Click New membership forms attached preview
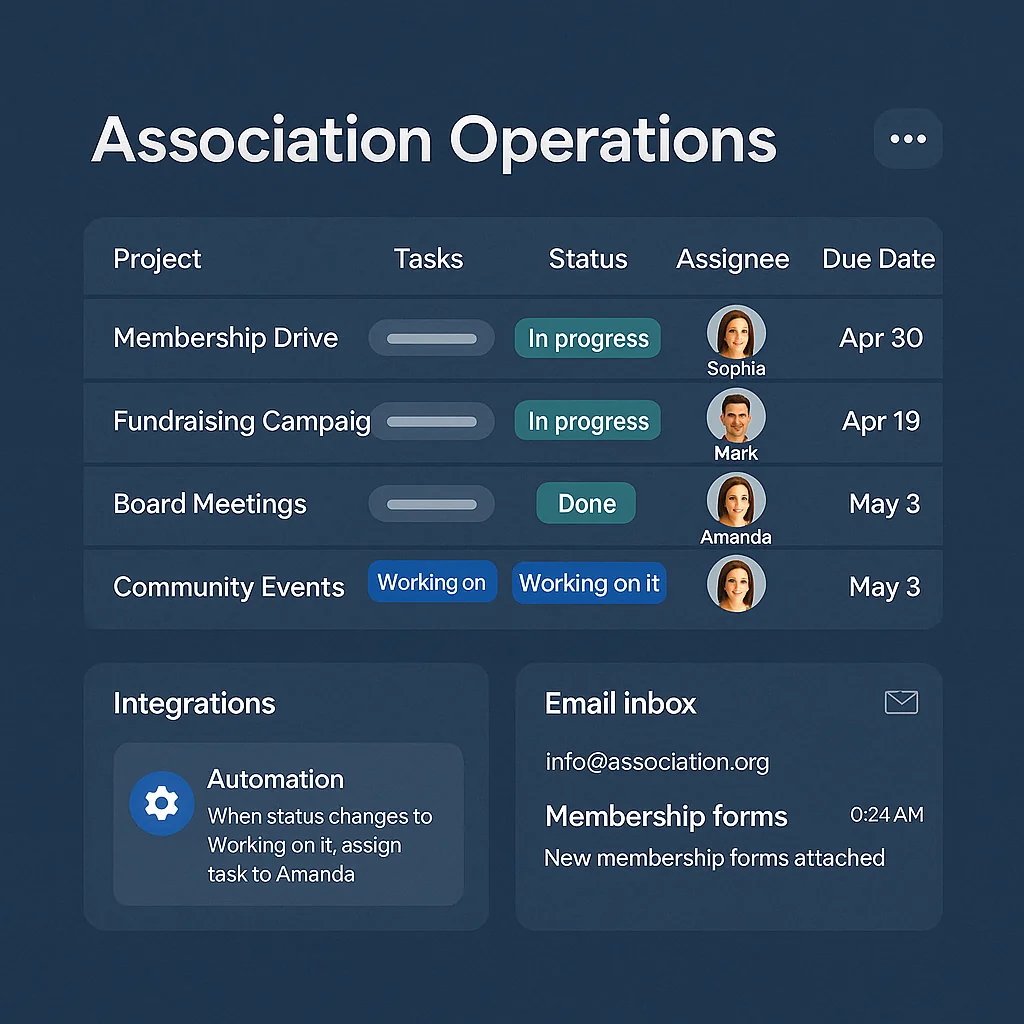The image size is (1024, 1024). 714,857
